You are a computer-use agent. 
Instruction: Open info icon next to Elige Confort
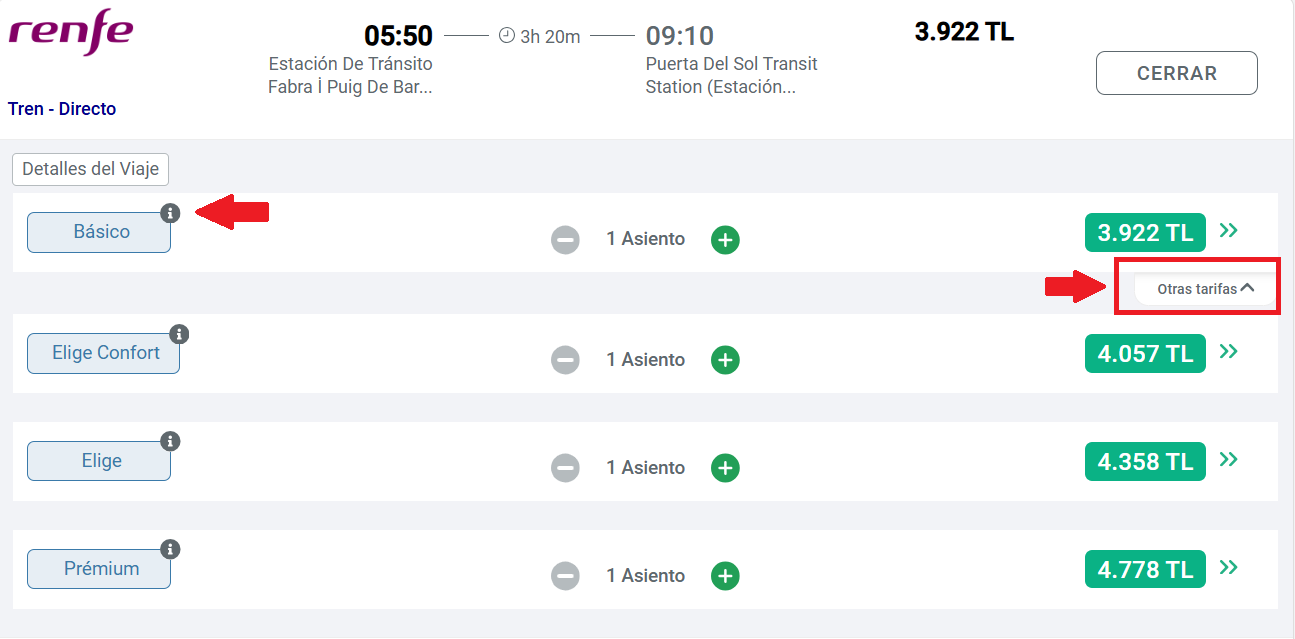(x=179, y=334)
